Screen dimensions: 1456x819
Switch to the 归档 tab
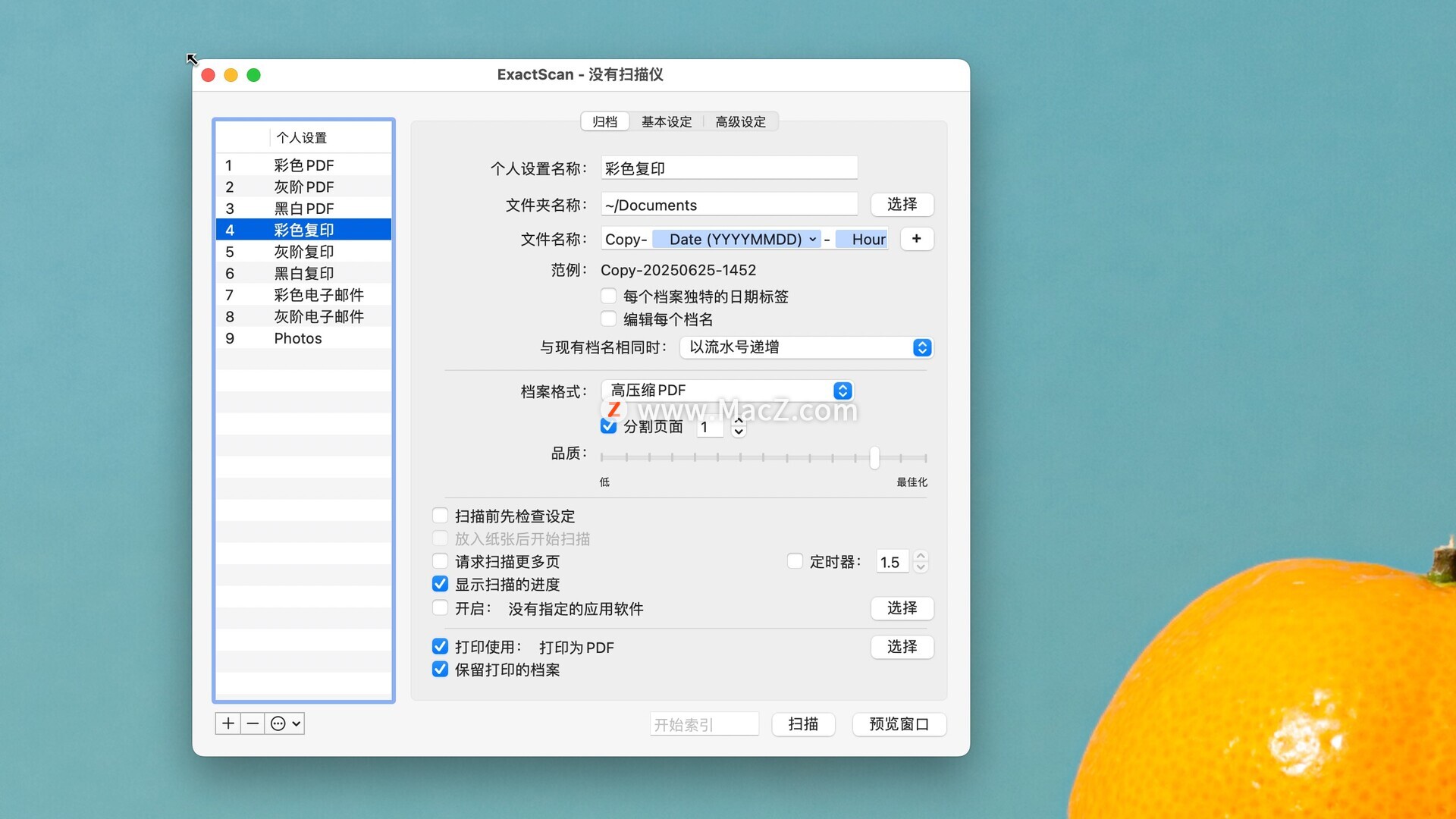[605, 121]
